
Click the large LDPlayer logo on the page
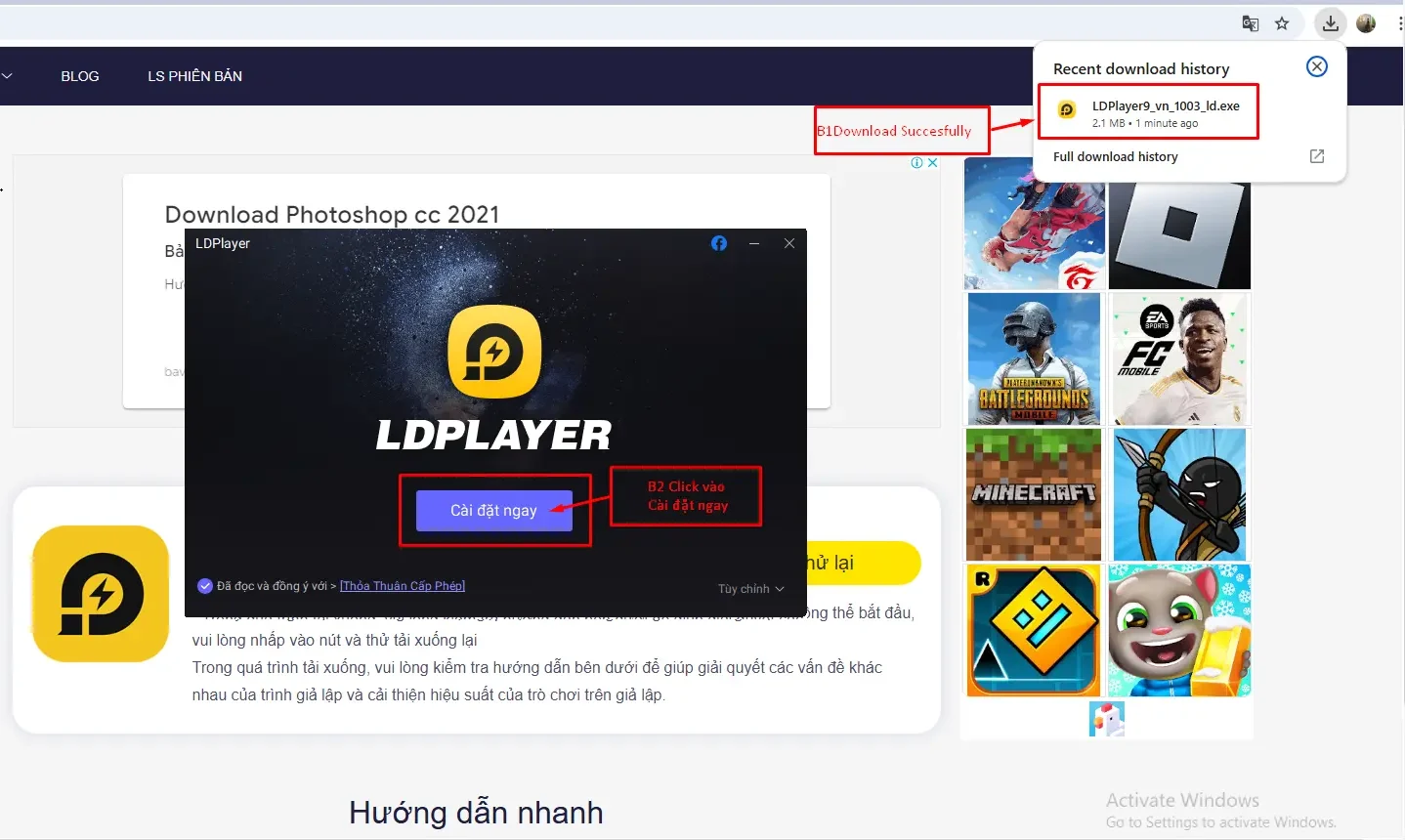[101, 594]
